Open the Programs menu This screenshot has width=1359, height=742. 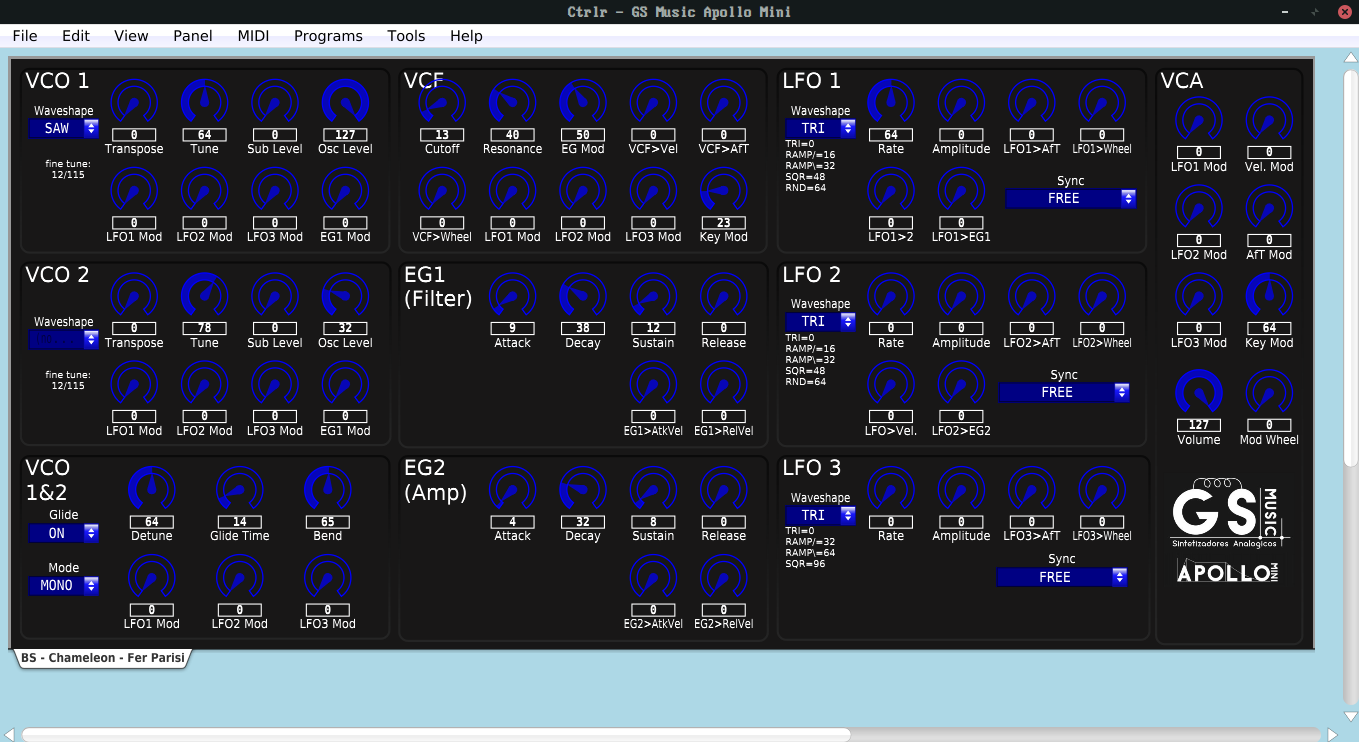click(x=328, y=36)
